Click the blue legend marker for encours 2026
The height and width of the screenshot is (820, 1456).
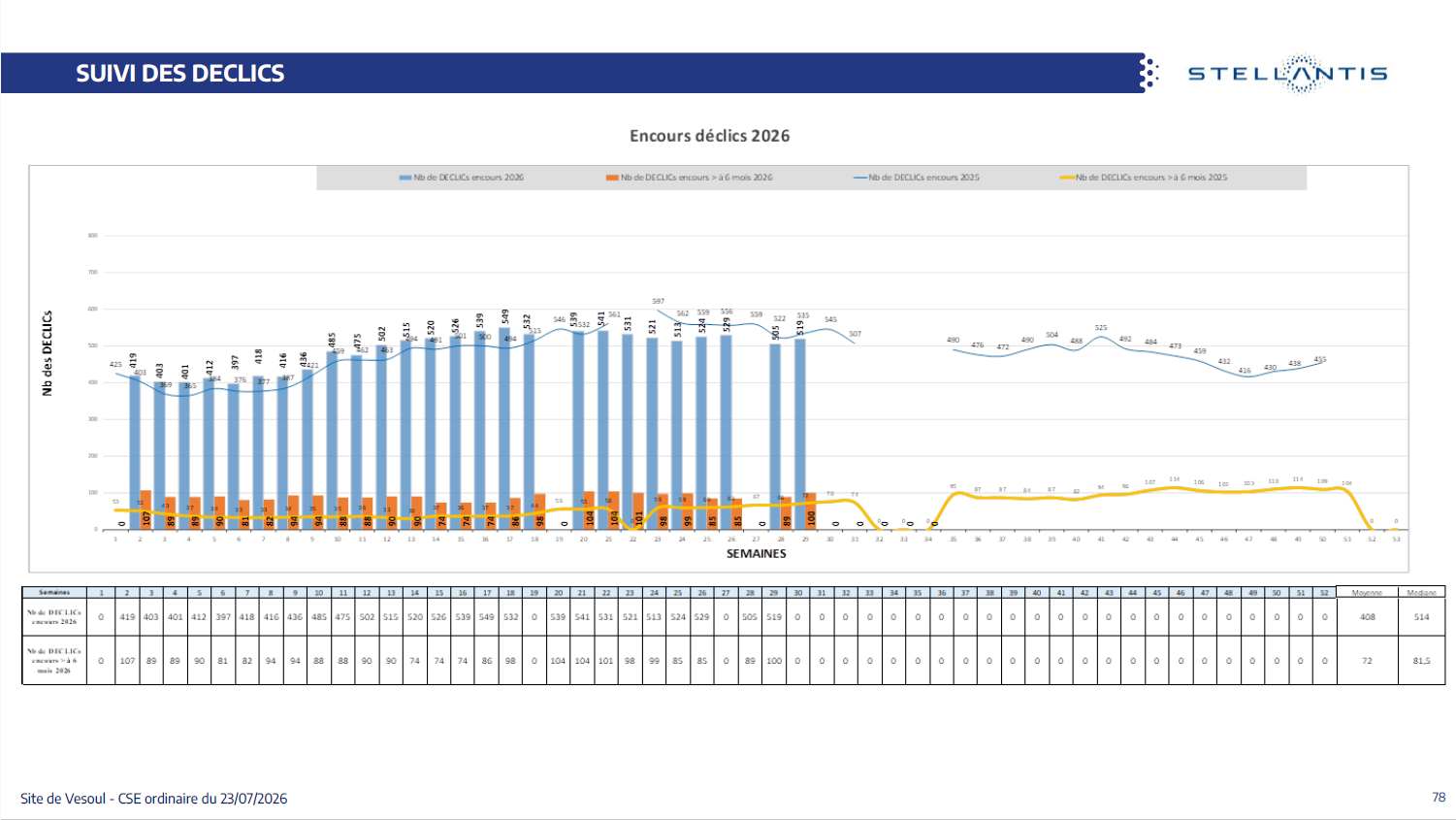(405, 178)
